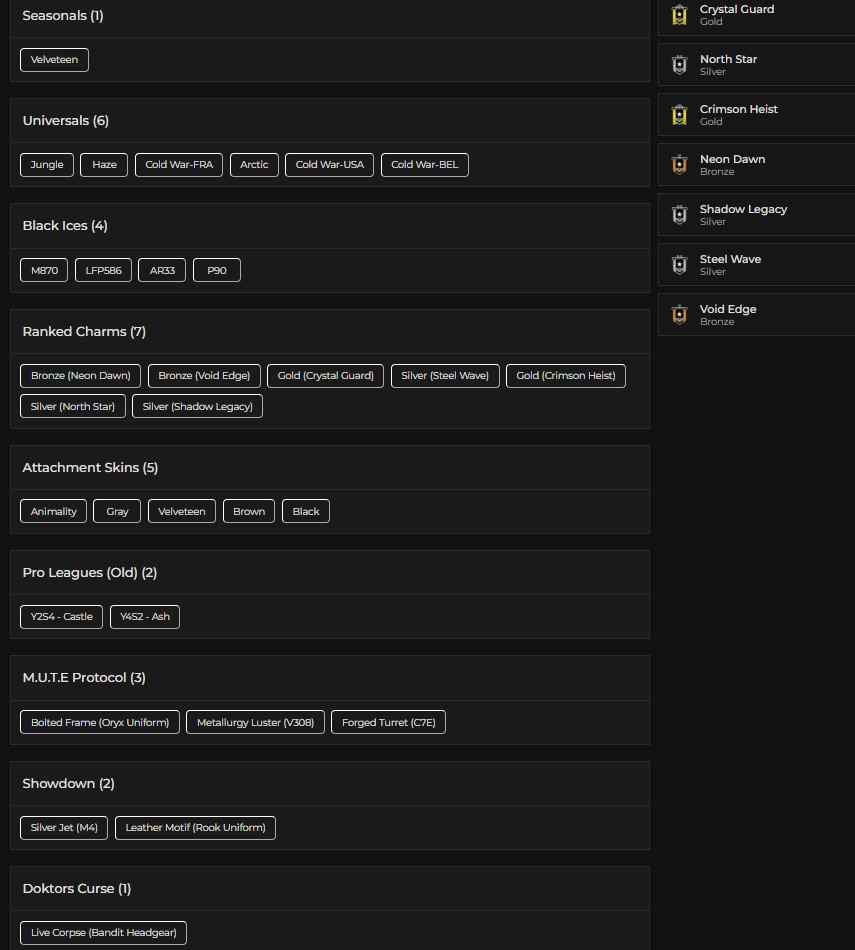This screenshot has height=950, width=855.
Task: Click the Crimson Heist gold shield icon
Action: (680, 114)
